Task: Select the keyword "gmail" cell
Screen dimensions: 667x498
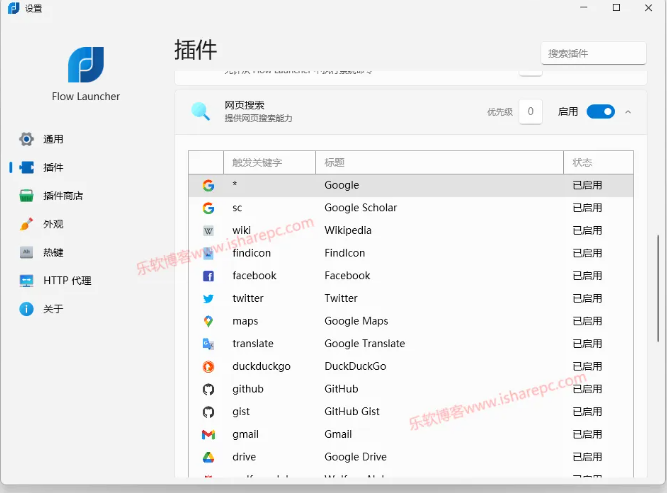Action: (245, 434)
